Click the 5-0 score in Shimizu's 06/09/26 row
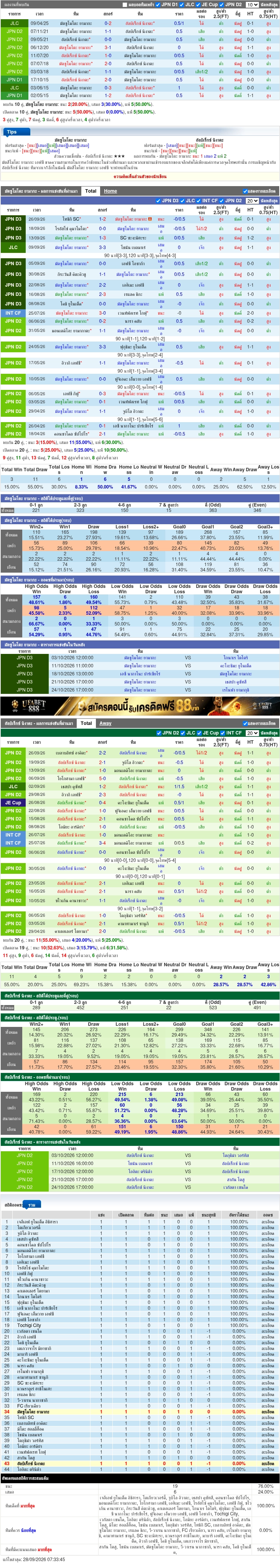Screen dimensions: 280x1568 [102, 779]
